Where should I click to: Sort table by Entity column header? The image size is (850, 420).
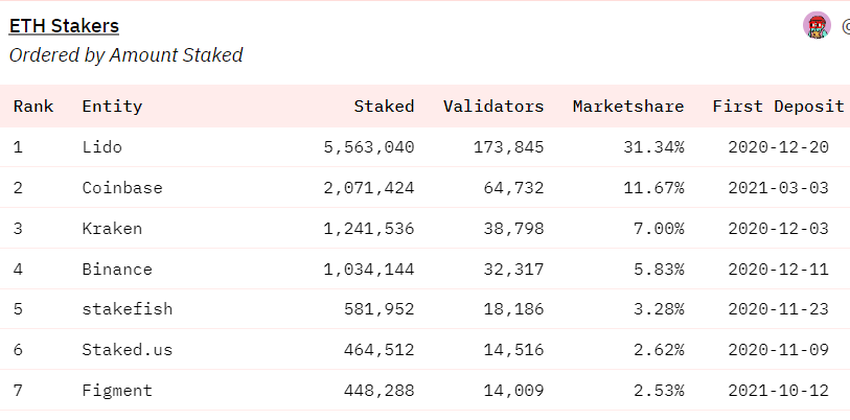pos(112,106)
